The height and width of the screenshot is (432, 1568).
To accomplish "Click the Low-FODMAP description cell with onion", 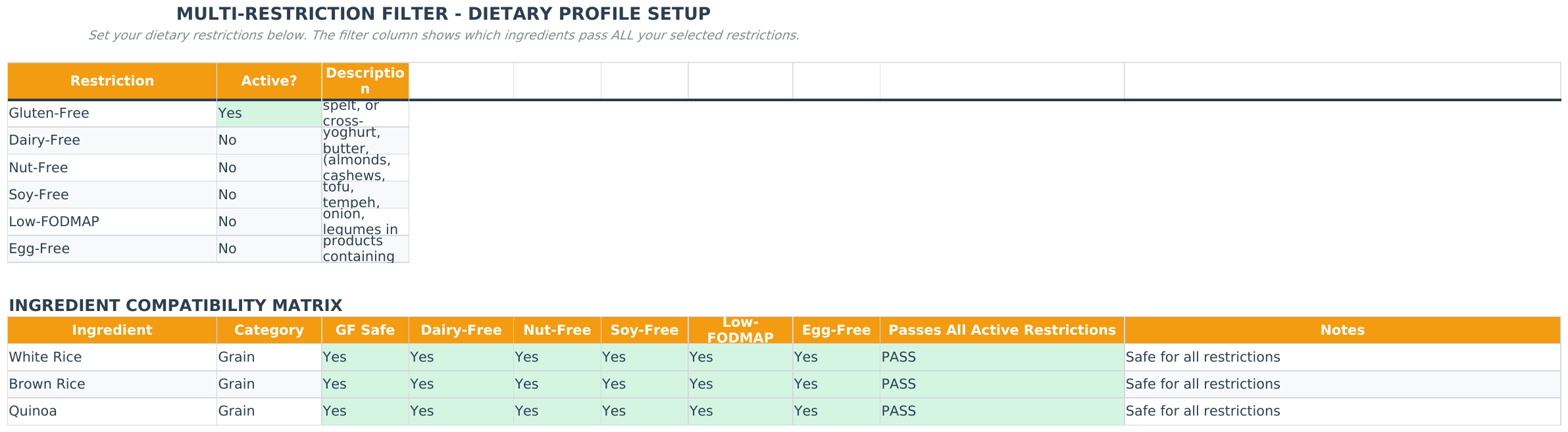I will [x=365, y=222].
